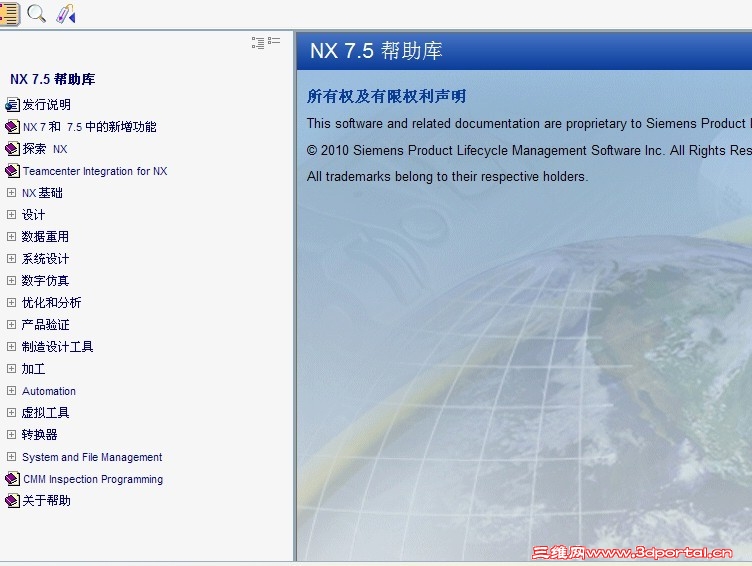Open CMM Inspection Programming topic
Screen dimensions: 752x566
[x=93, y=479]
